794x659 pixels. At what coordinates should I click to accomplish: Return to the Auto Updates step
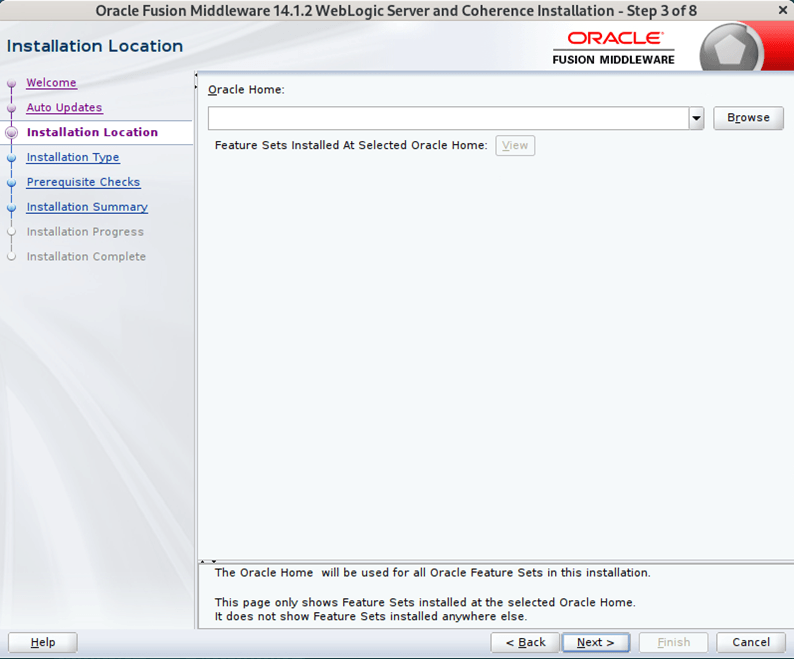pos(64,107)
